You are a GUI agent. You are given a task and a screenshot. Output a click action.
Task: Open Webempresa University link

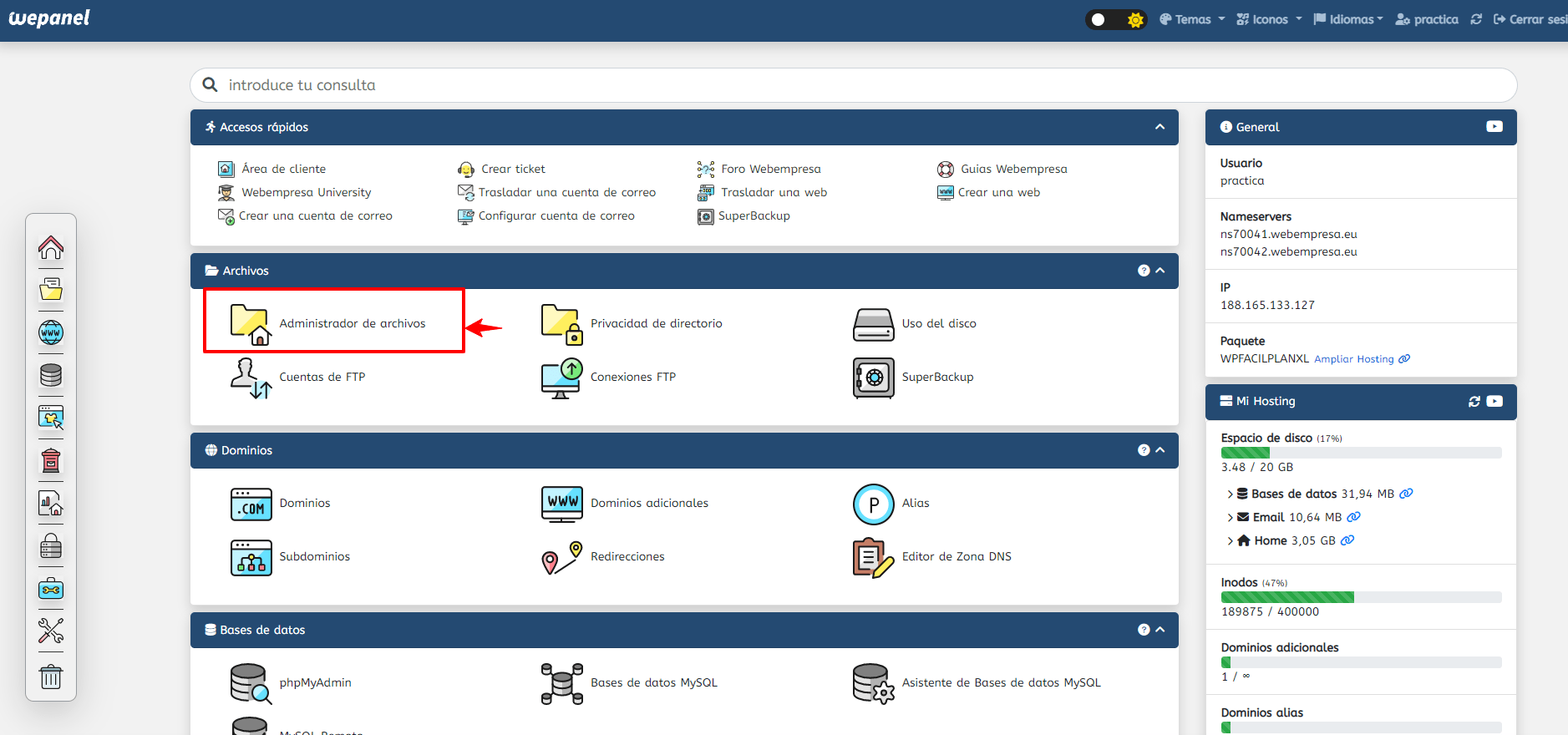coord(295,192)
